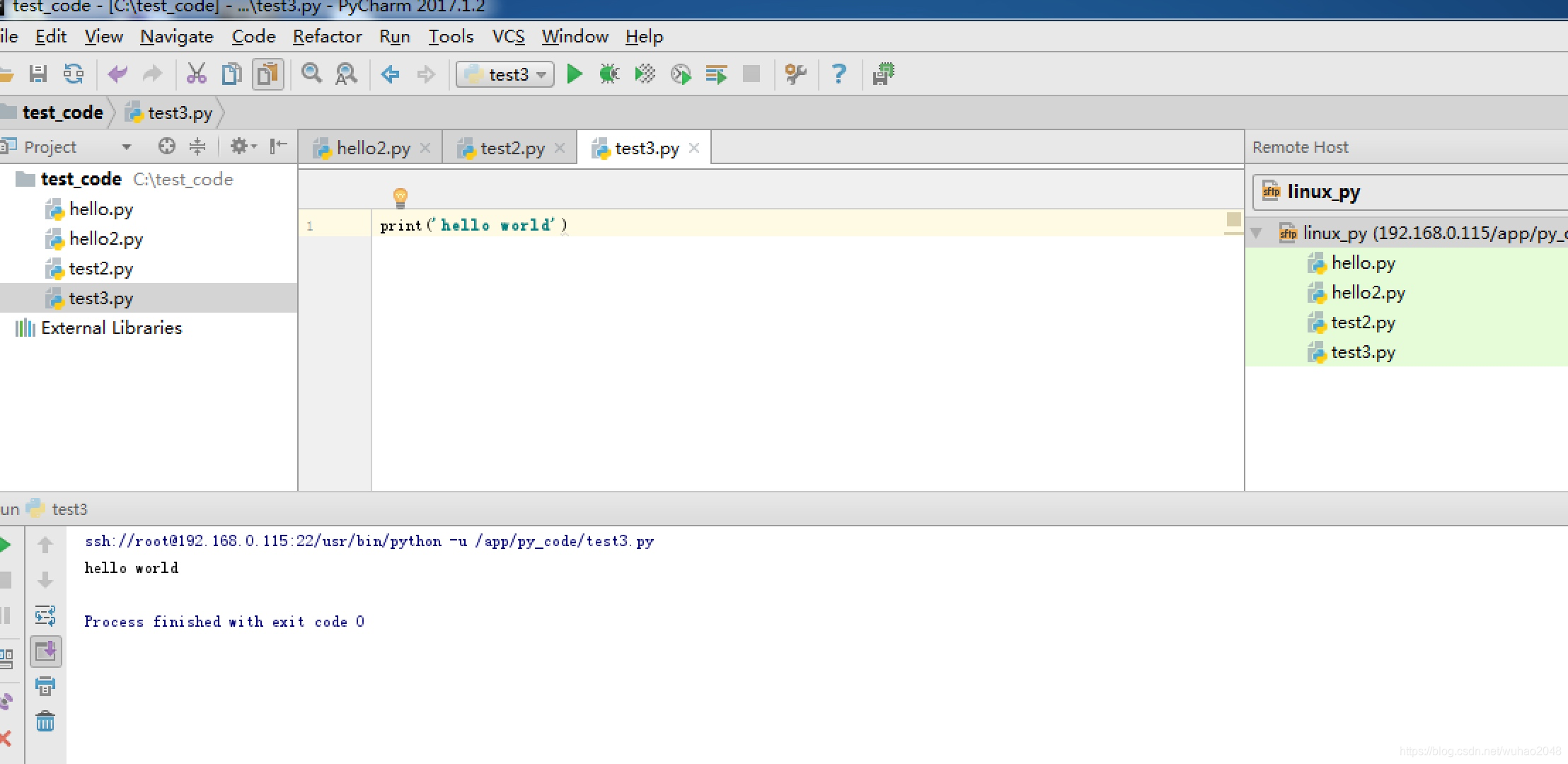The width and height of the screenshot is (1568, 764).
Task: Run test3 with coverage icon
Action: pos(645,74)
